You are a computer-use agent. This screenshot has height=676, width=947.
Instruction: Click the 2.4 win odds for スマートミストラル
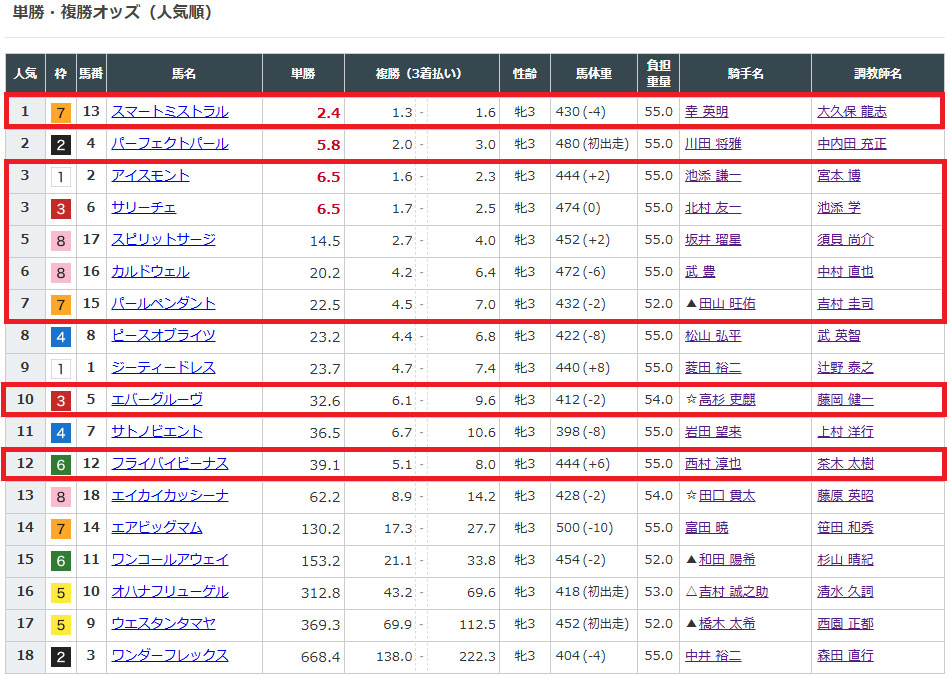tap(328, 113)
